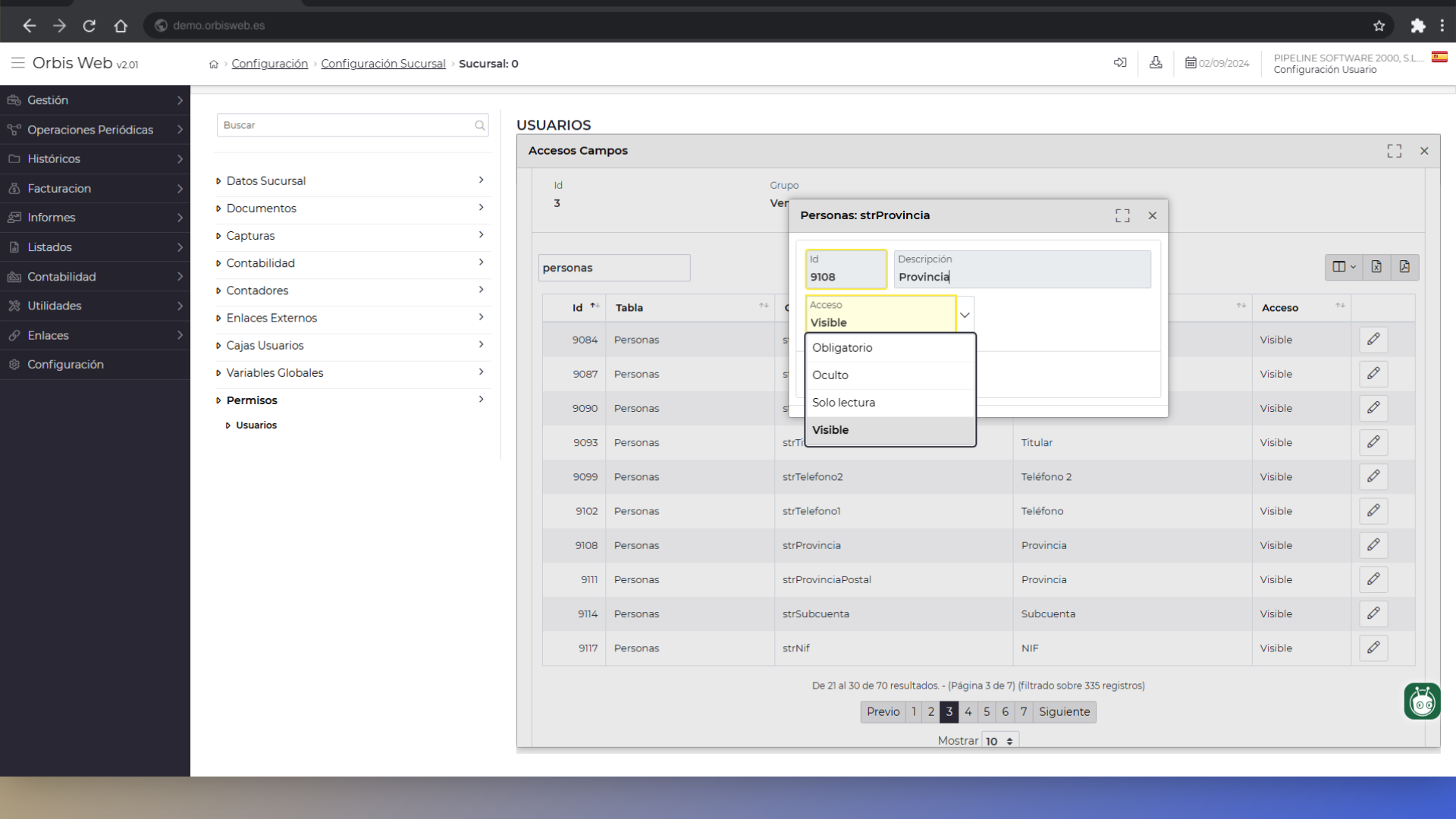
Task: Reload the browser page
Action: pos(89,26)
